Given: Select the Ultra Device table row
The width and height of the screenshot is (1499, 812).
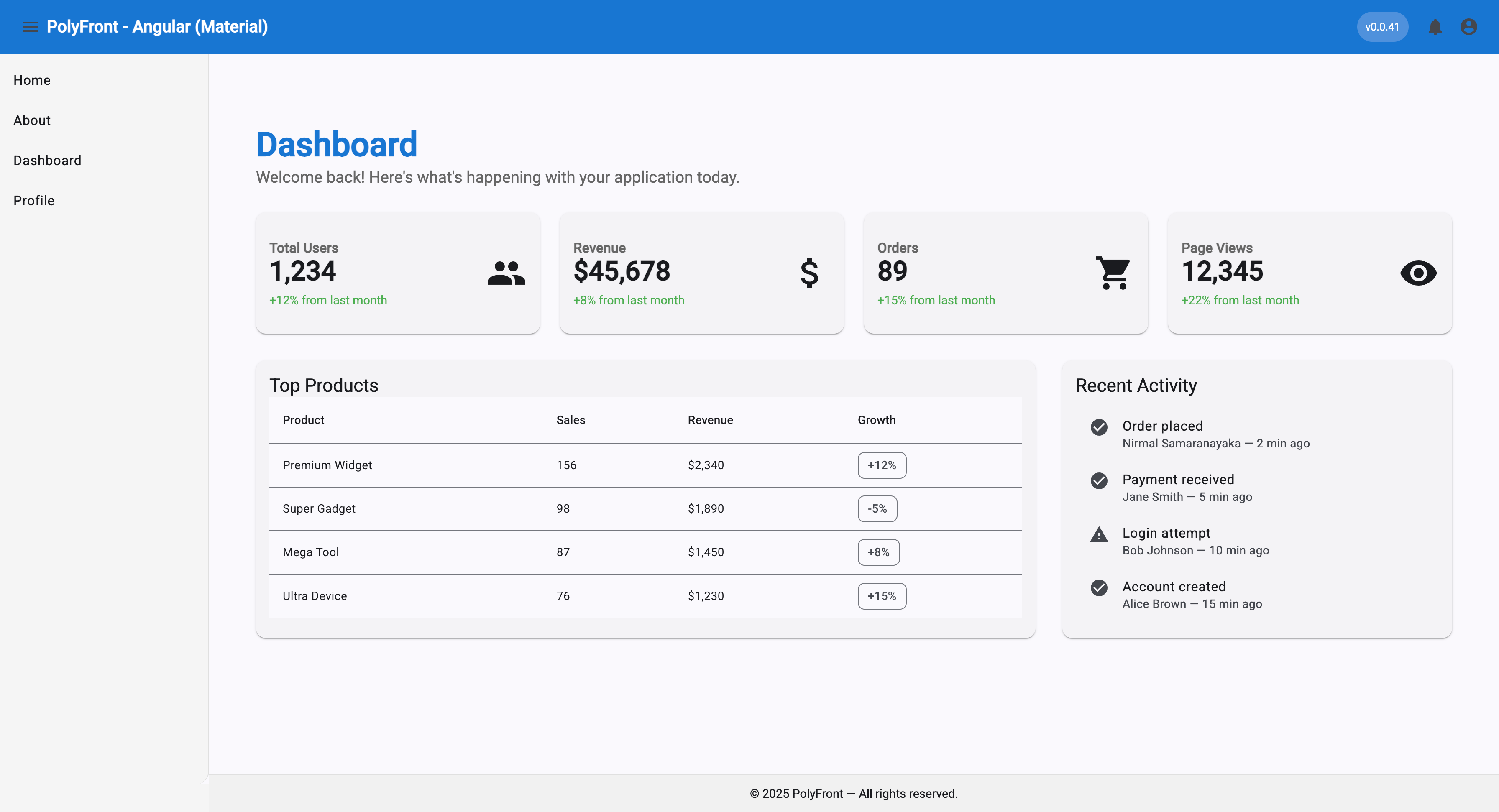Looking at the screenshot, I should coord(645,596).
